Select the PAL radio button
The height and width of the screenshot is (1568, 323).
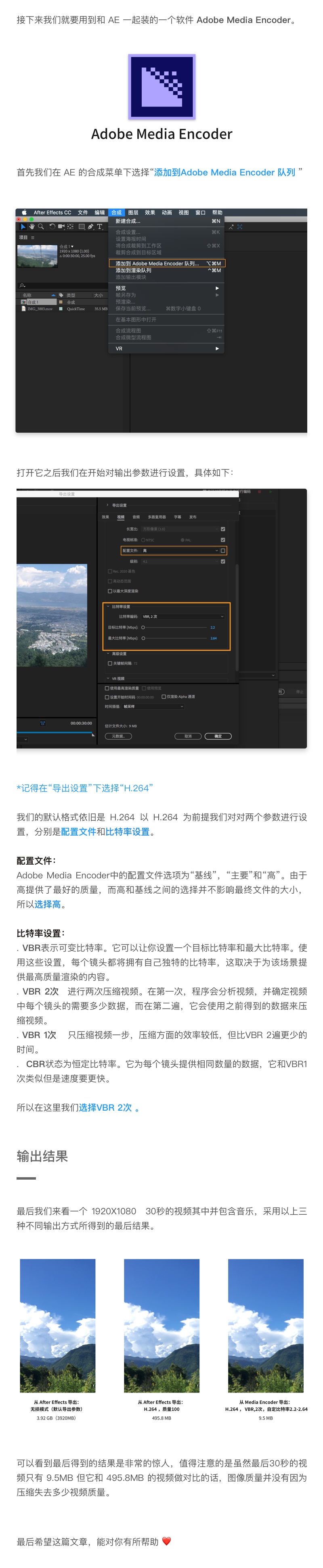[x=182, y=539]
